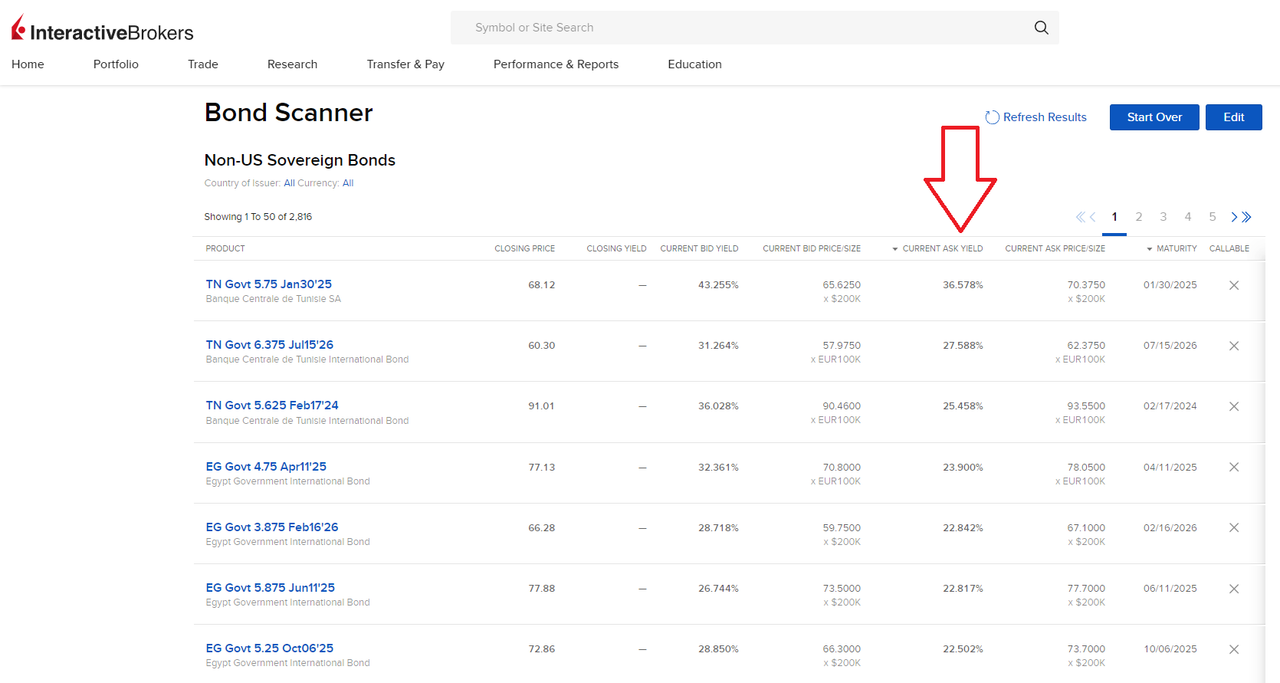Click the 68.12 closing price cell
This screenshot has height=683, width=1280.
(541, 285)
